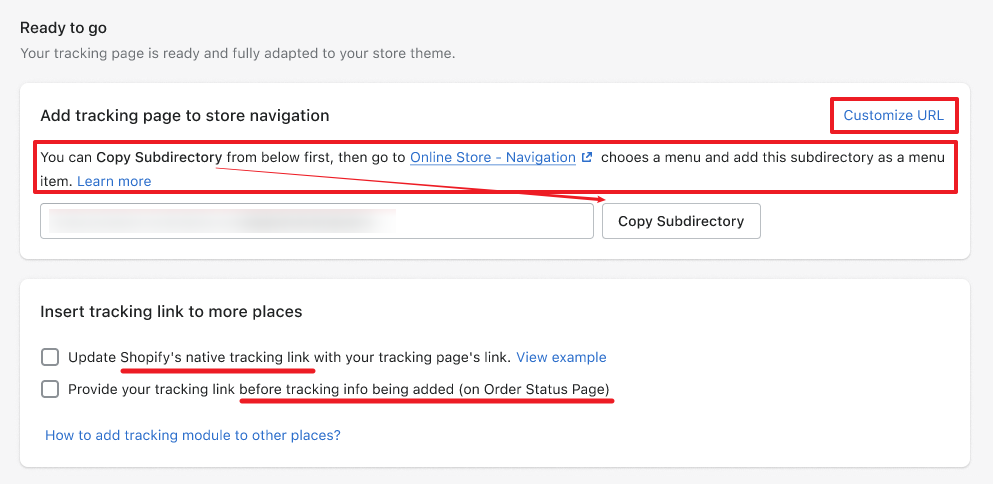The image size is (993, 484).
Task: Click the Customize URL link
Action: coord(893,115)
